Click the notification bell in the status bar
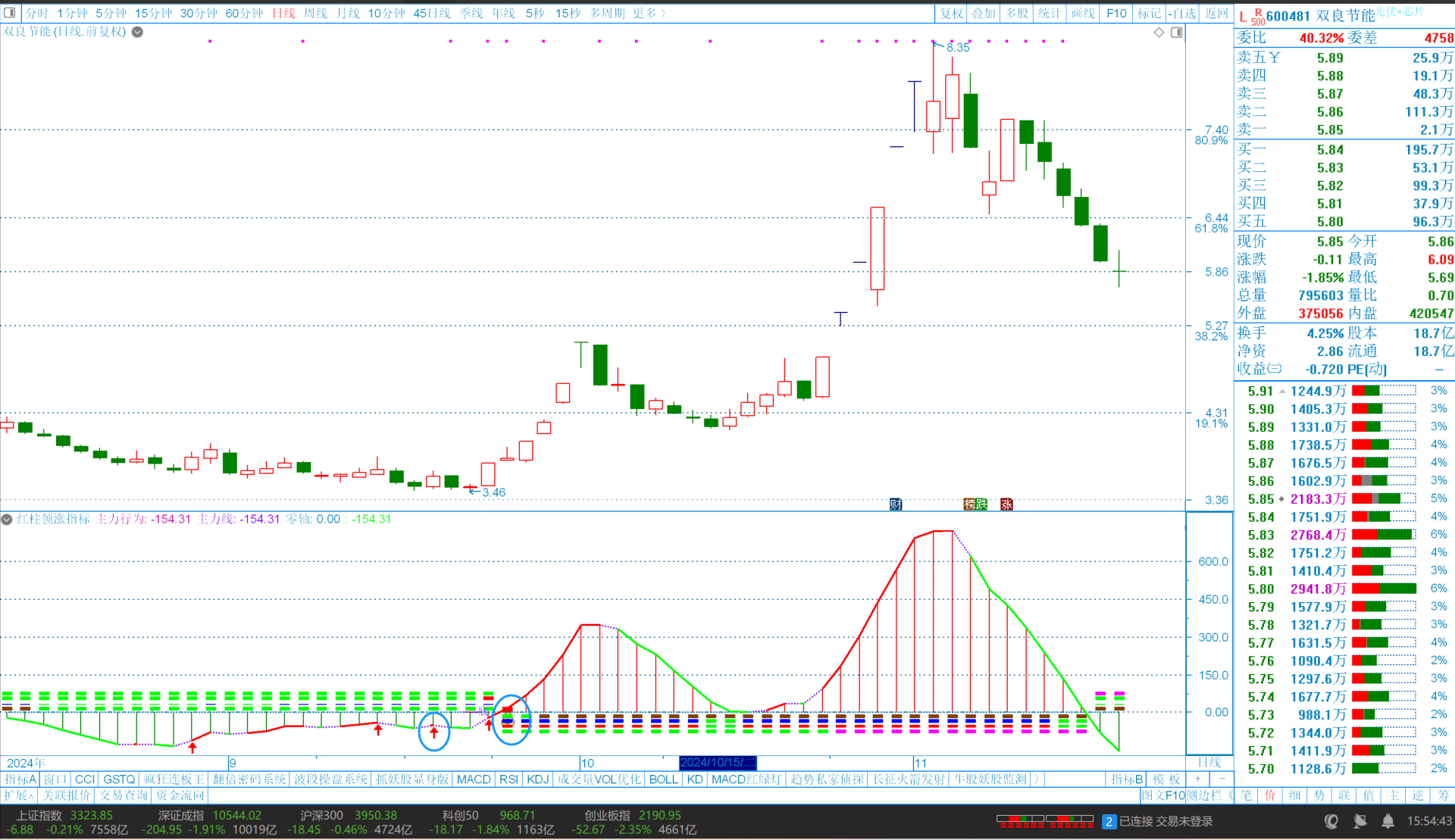 (x=1388, y=821)
